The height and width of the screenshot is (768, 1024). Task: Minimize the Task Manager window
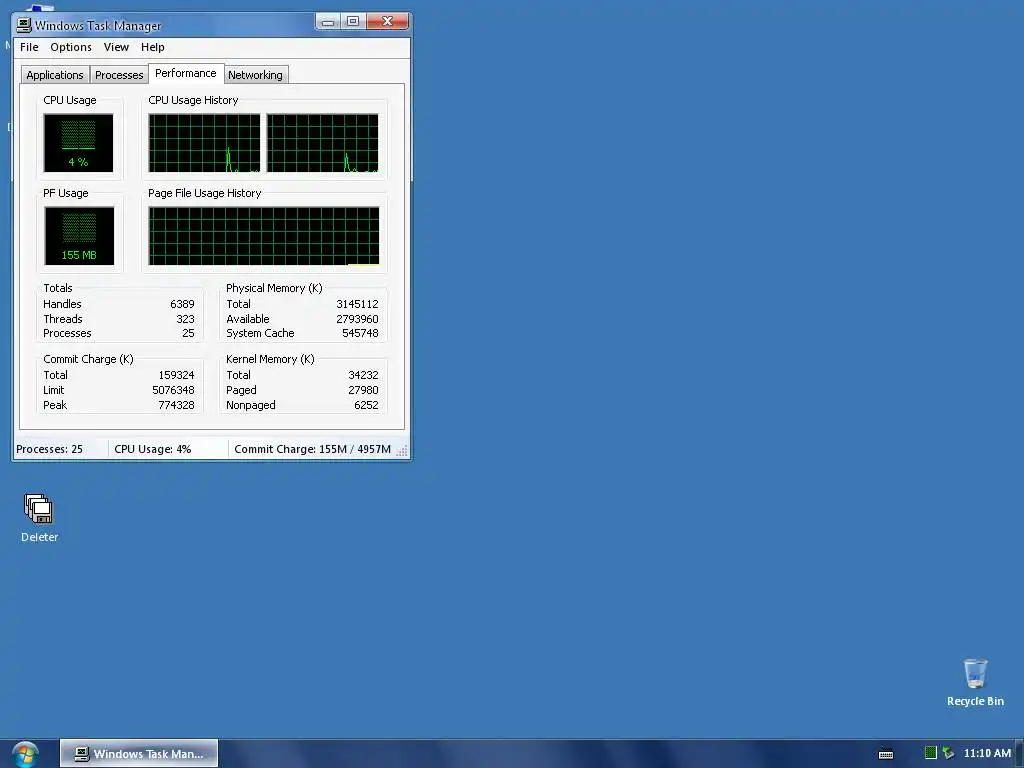pos(328,22)
